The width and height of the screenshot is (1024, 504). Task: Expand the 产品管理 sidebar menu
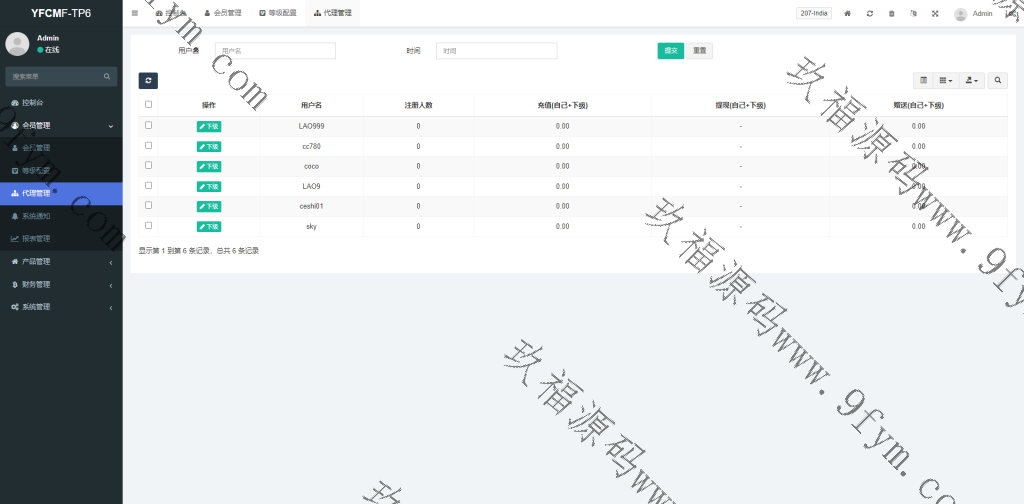point(61,262)
